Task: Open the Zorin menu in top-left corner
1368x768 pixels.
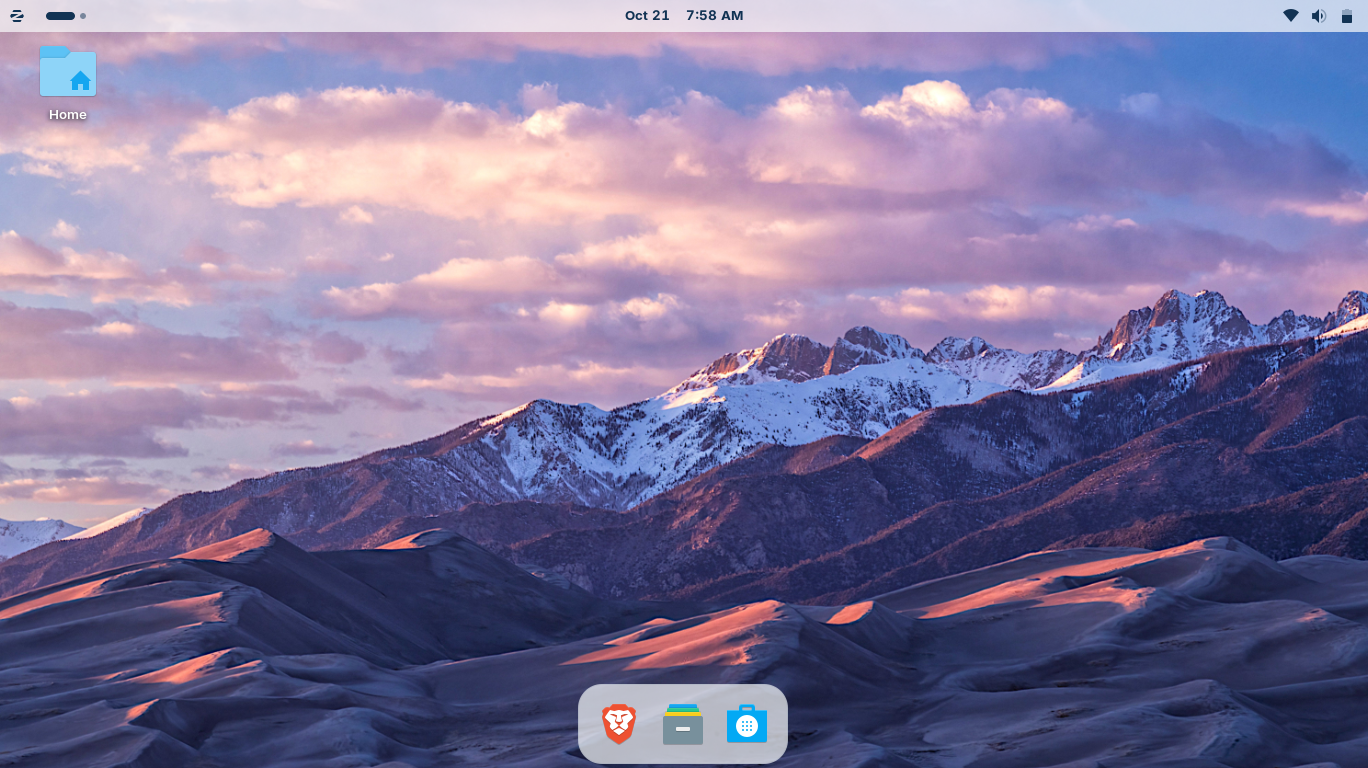Action: (x=17, y=16)
